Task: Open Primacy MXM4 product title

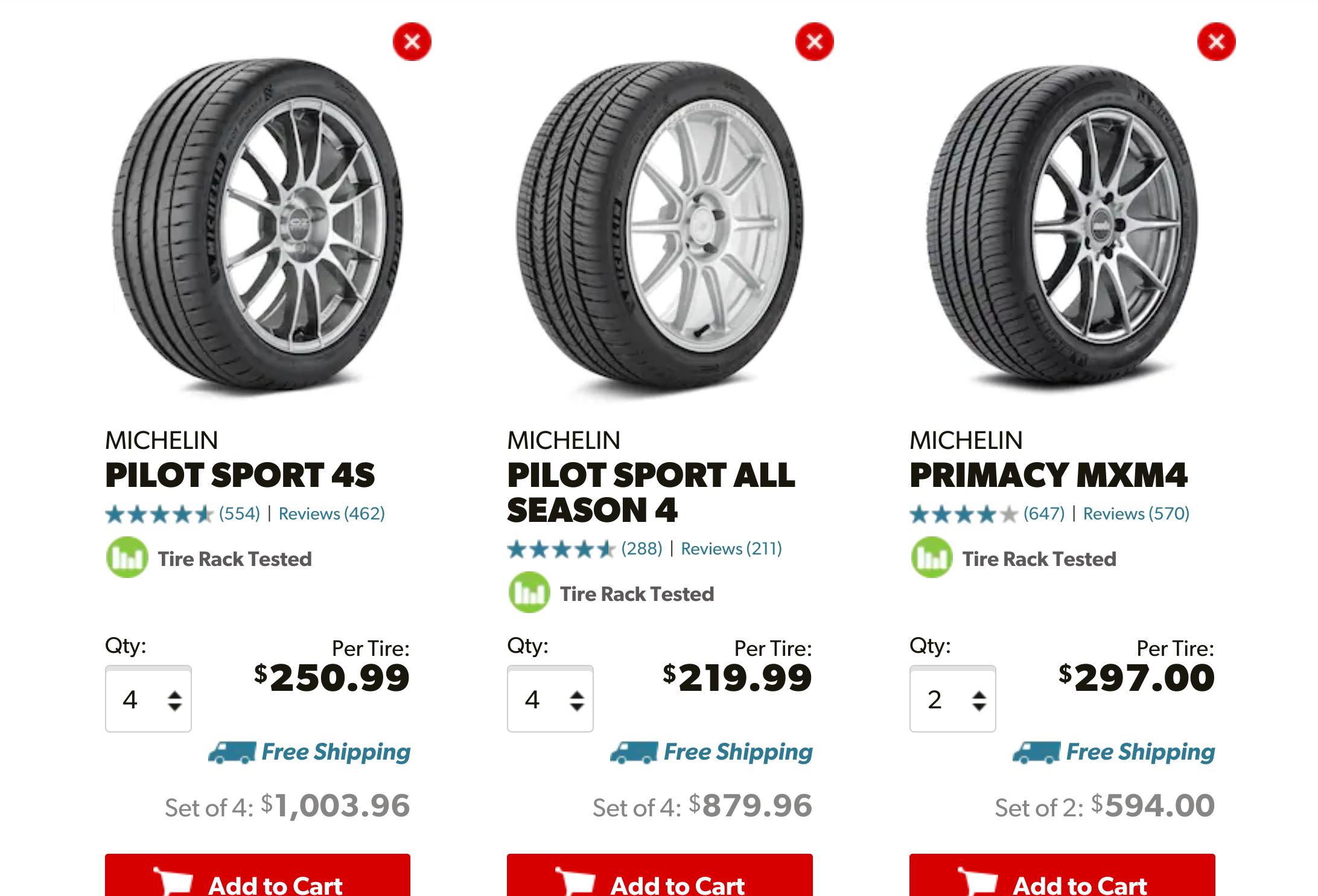Action: tap(1049, 475)
